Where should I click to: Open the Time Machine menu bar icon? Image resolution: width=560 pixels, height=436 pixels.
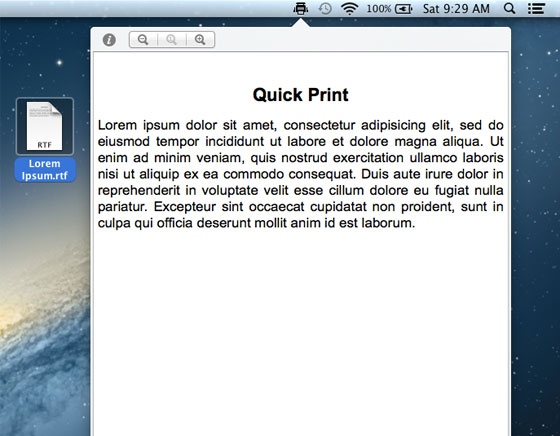[325, 9]
